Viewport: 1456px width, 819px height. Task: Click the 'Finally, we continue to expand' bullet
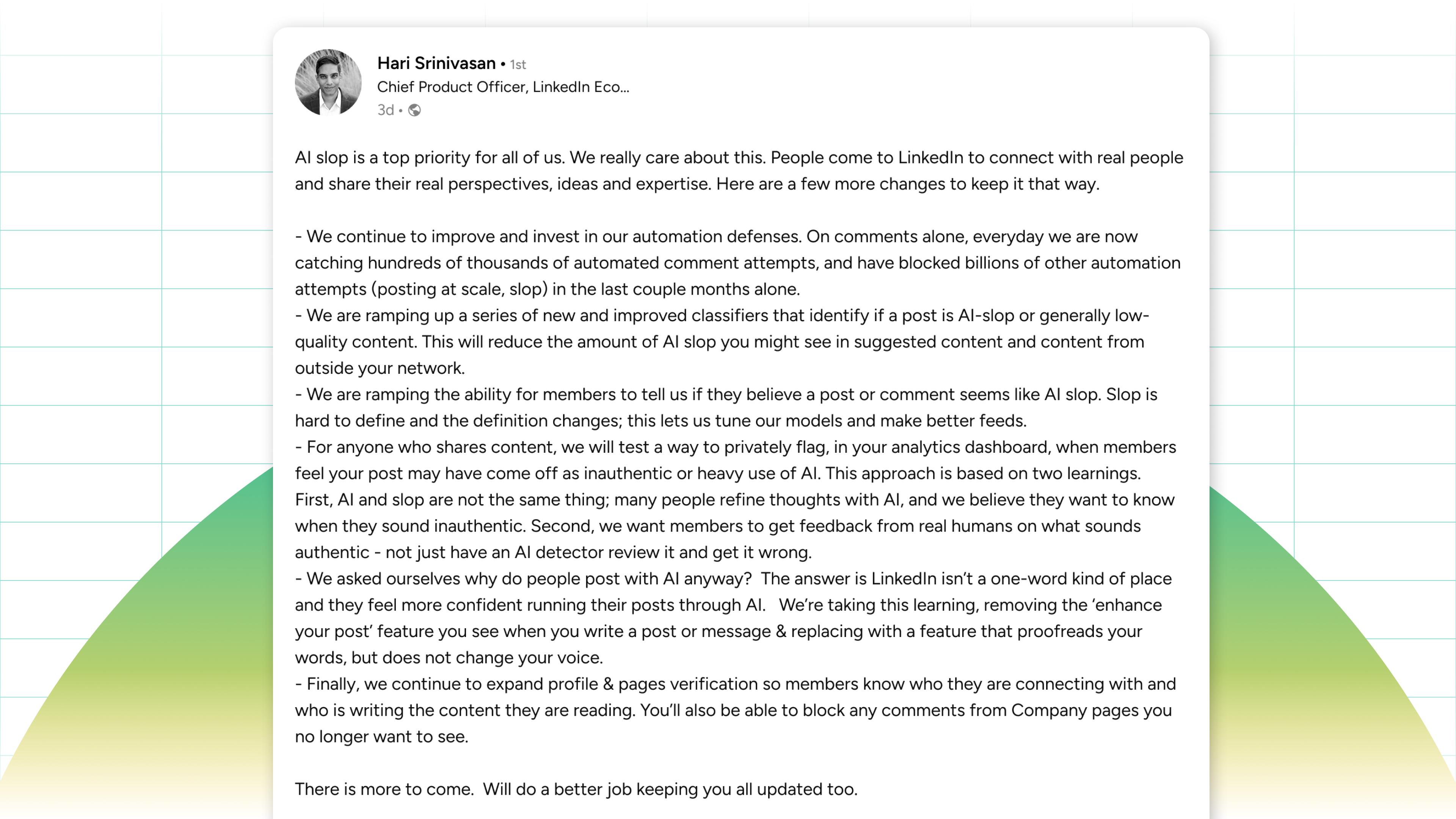click(735, 710)
